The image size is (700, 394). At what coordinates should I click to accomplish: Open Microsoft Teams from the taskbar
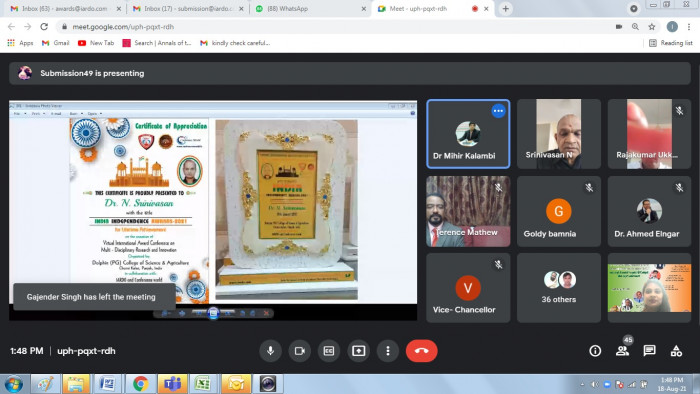172,384
